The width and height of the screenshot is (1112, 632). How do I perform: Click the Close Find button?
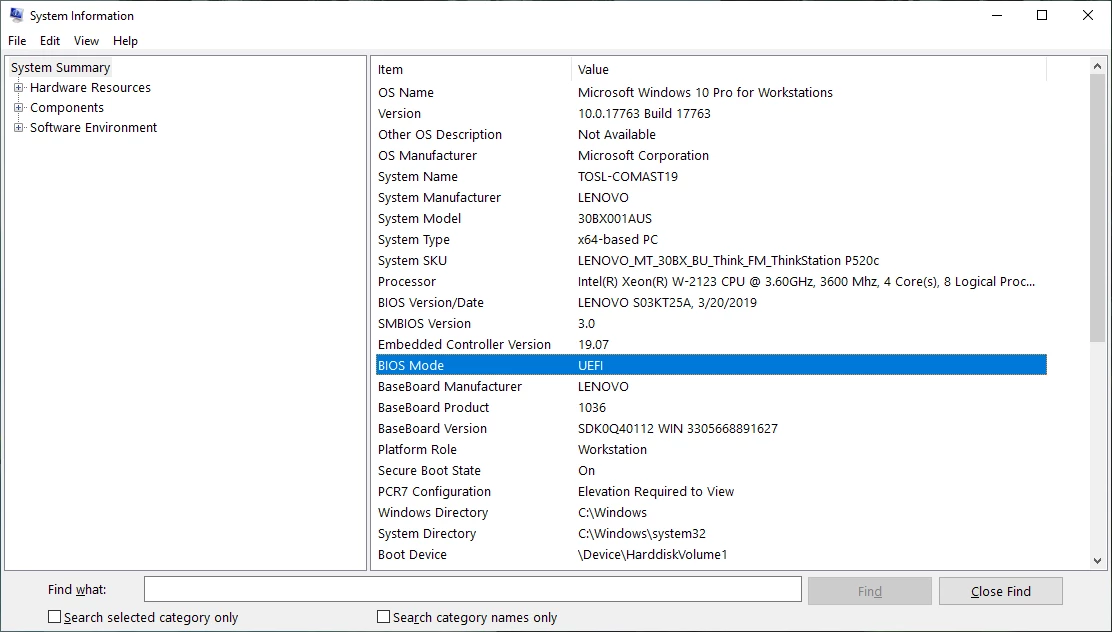1001,591
